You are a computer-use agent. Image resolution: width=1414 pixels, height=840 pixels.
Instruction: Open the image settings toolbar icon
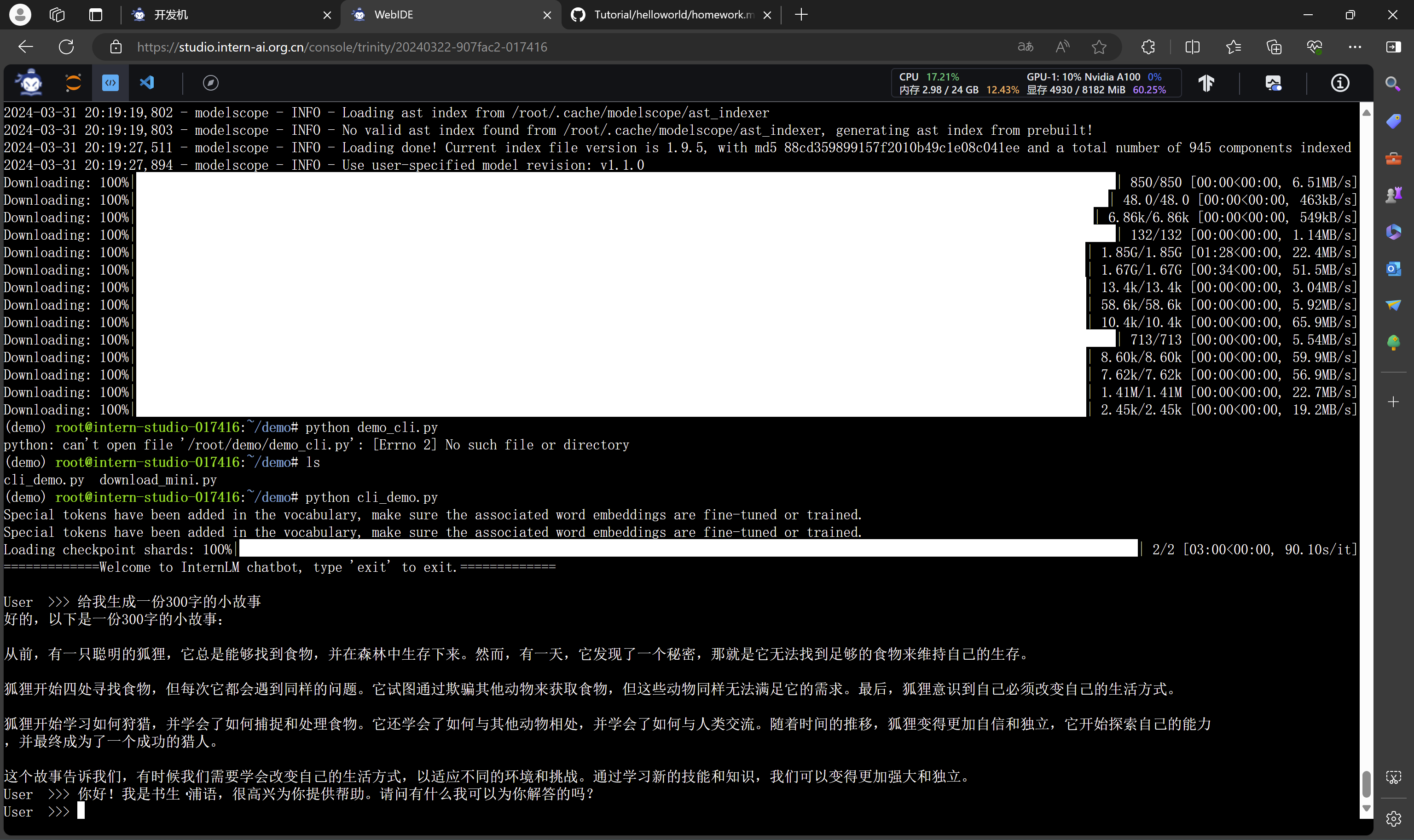point(1273,83)
